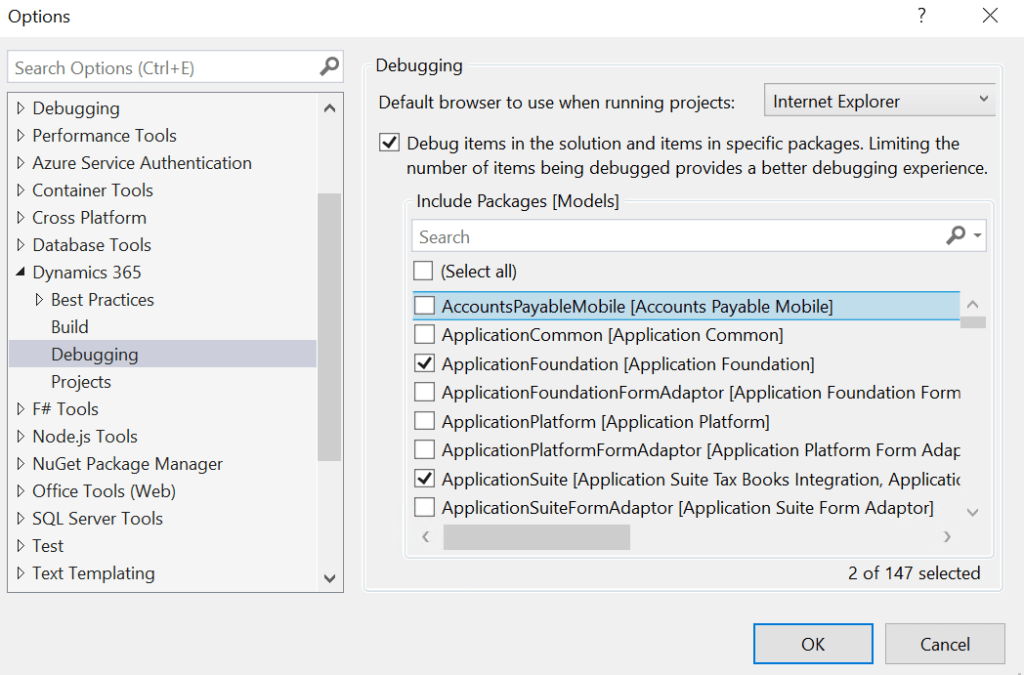This screenshot has height=675, width=1024.
Task: Check the AccountsPayableMobile package checkbox
Action: pyautogui.click(x=425, y=306)
